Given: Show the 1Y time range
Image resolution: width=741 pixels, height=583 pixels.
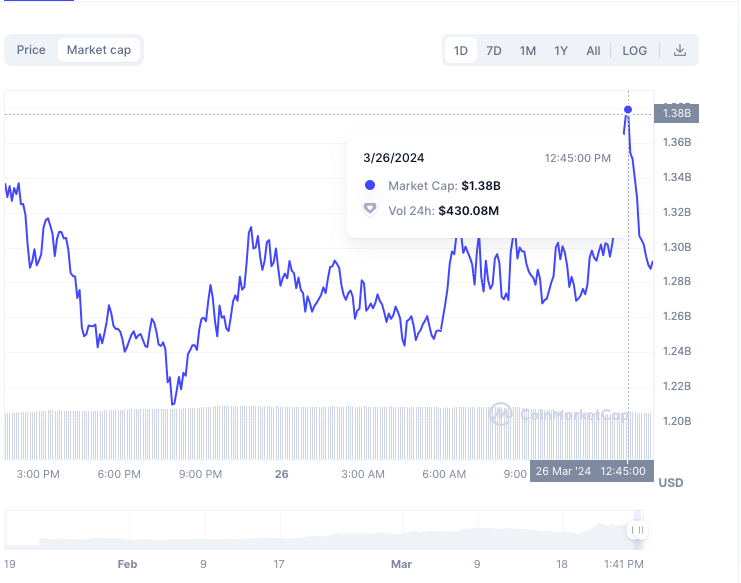Looking at the screenshot, I should (x=561, y=51).
